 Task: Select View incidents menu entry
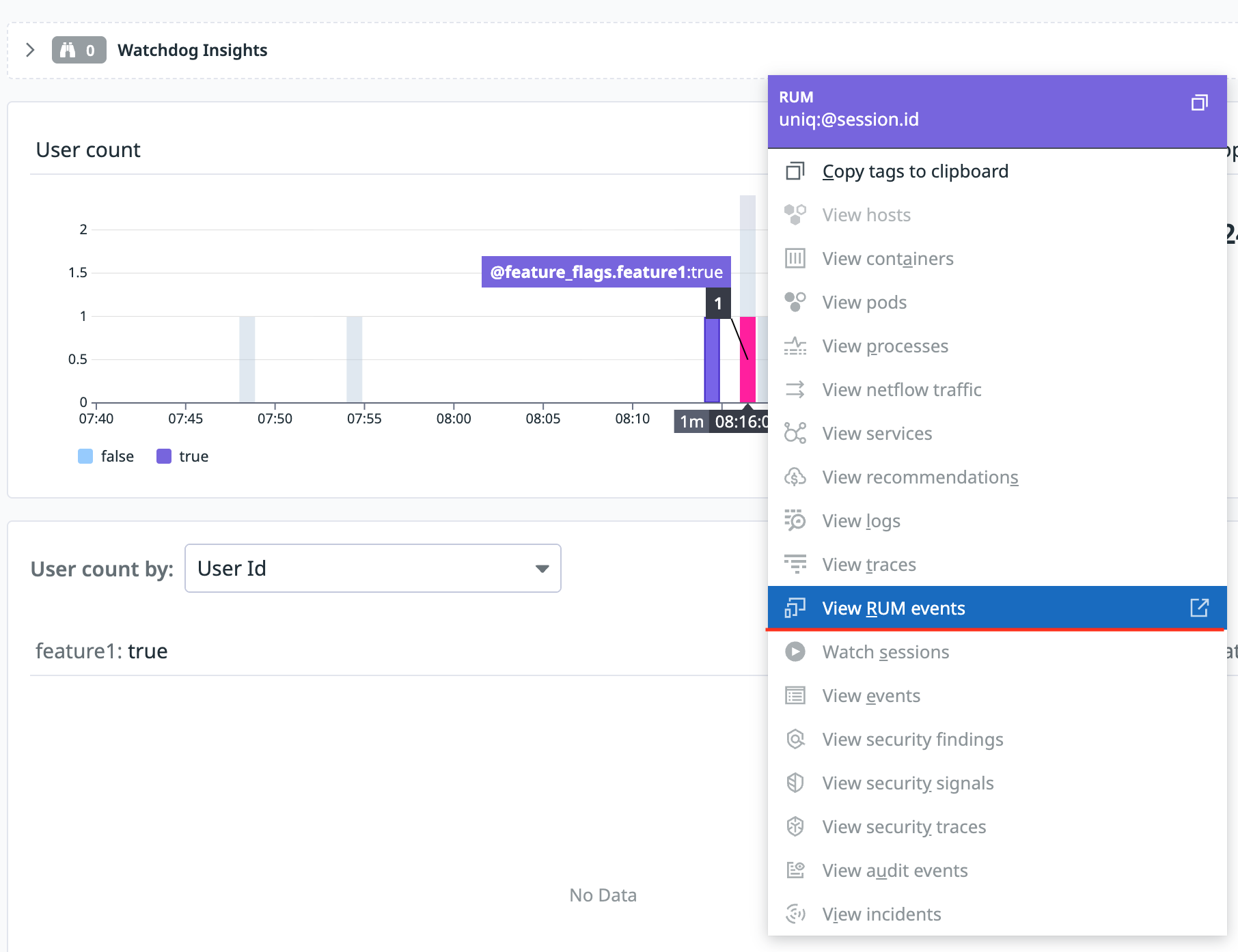[x=881, y=914]
